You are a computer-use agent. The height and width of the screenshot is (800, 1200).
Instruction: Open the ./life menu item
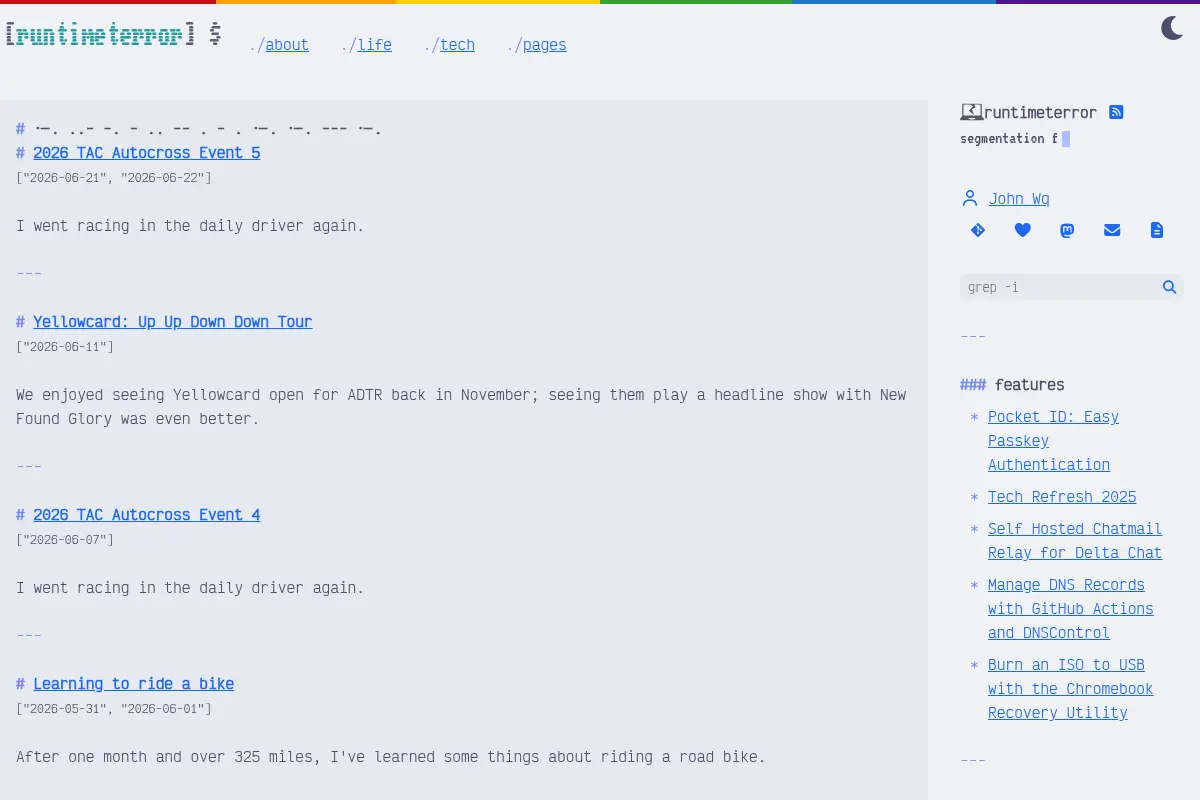pyautogui.click(x=366, y=45)
